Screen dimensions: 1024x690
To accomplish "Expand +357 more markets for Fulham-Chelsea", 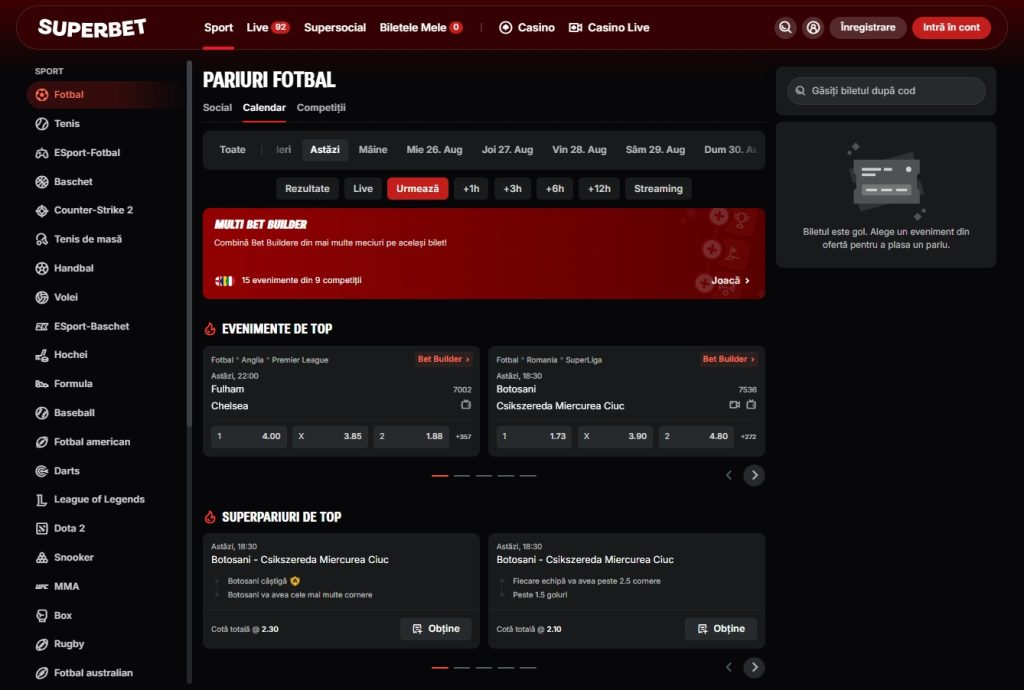I will point(463,437).
